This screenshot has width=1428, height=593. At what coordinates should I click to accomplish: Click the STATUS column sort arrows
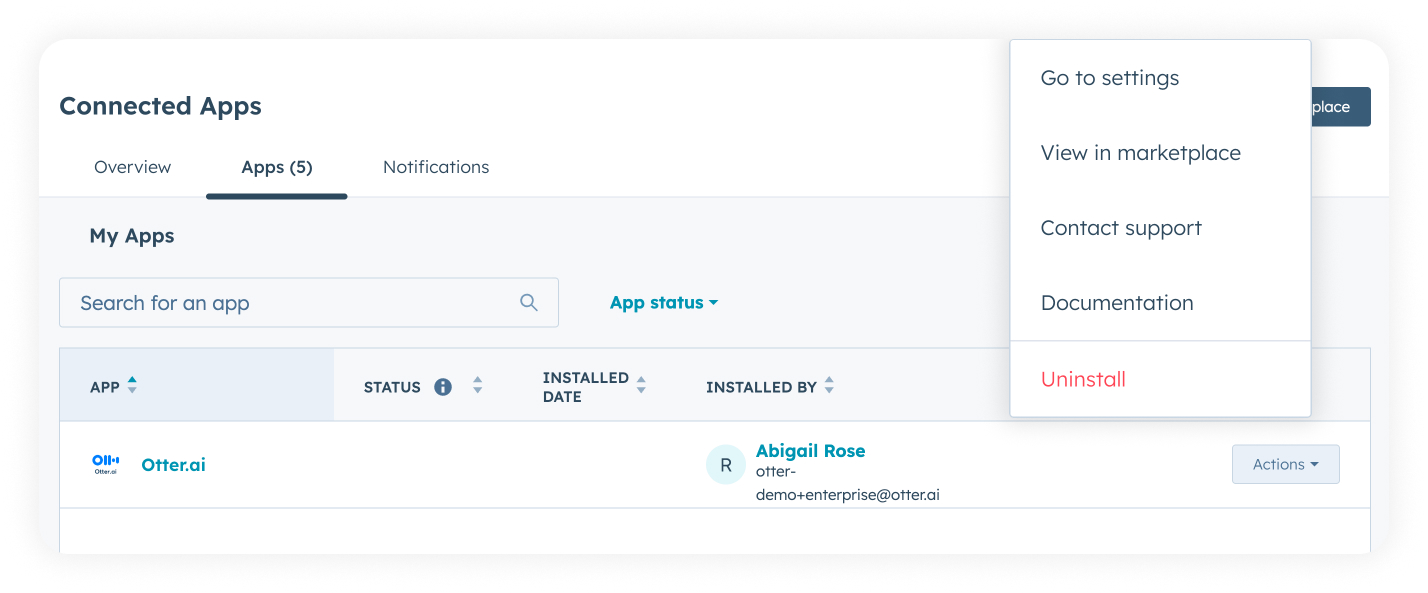(477, 386)
